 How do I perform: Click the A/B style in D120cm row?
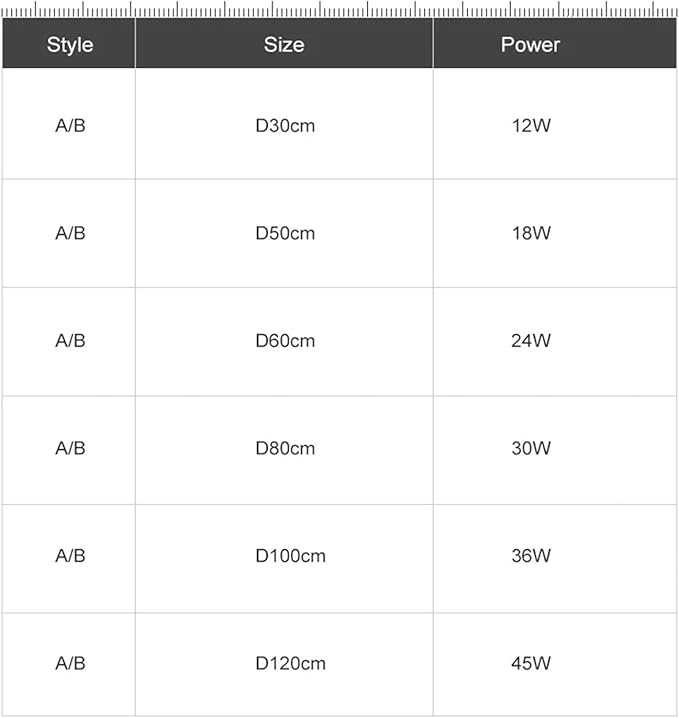70,663
